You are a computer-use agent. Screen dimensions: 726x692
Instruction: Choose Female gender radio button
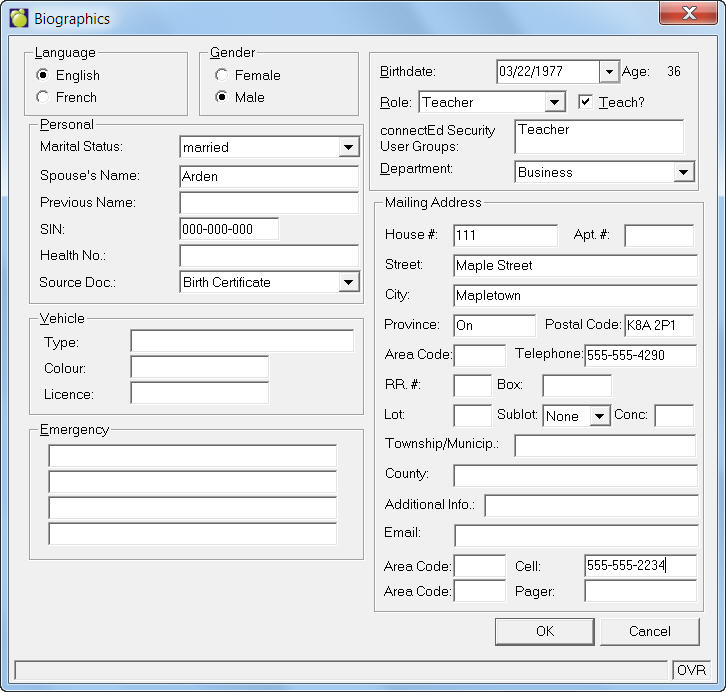(221, 75)
